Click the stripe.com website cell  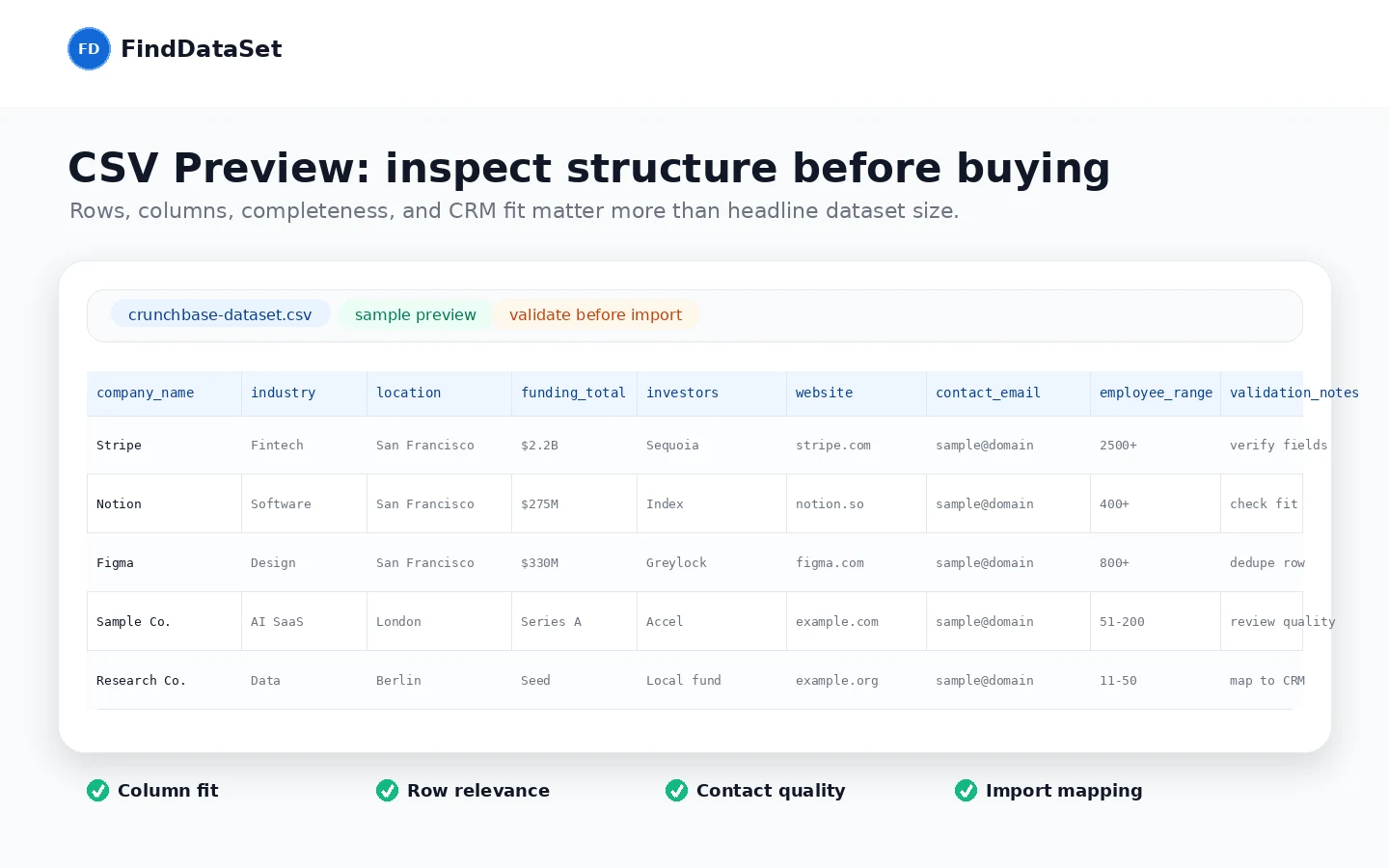click(x=856, y=445)
